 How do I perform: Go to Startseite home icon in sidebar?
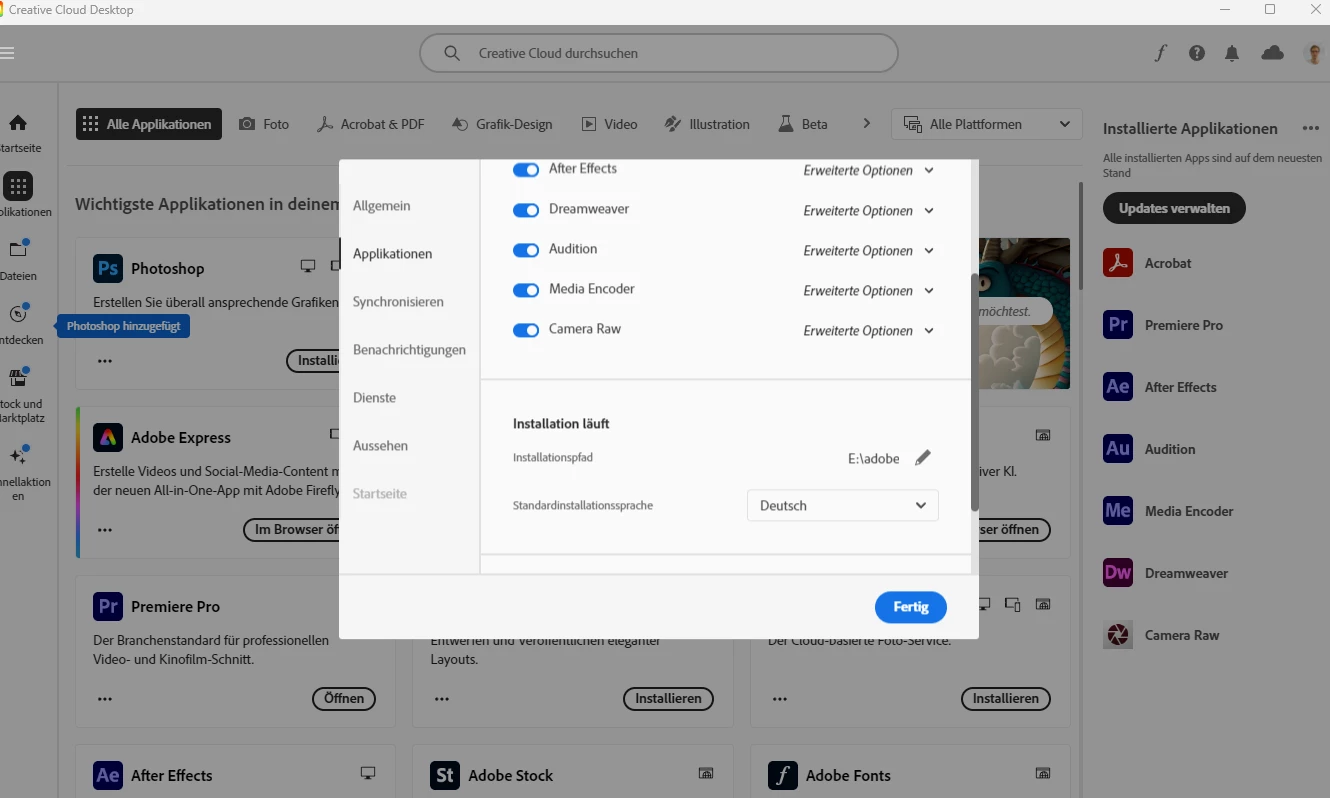pos(18,123)
